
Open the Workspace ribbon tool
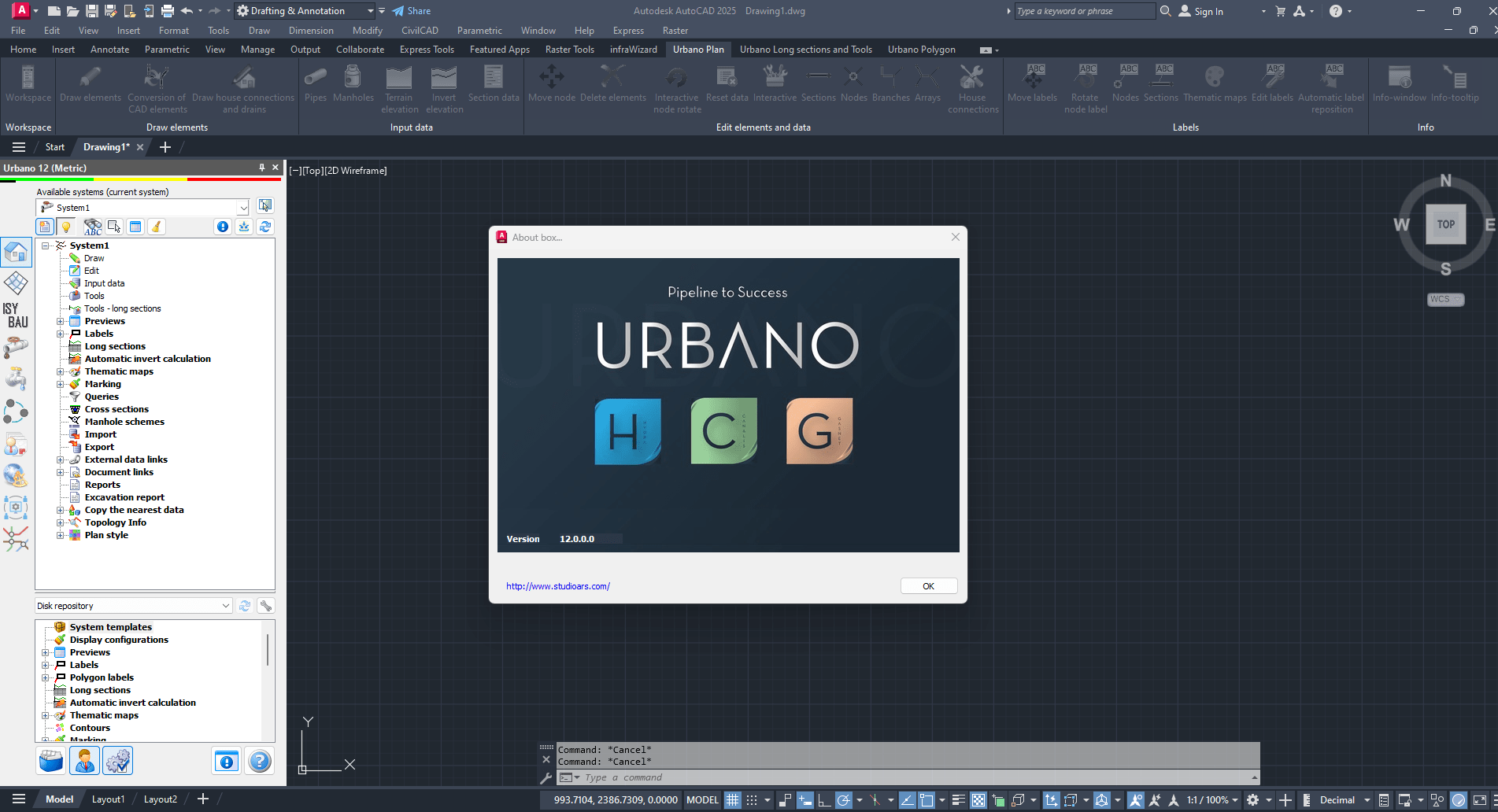(28, 84)
